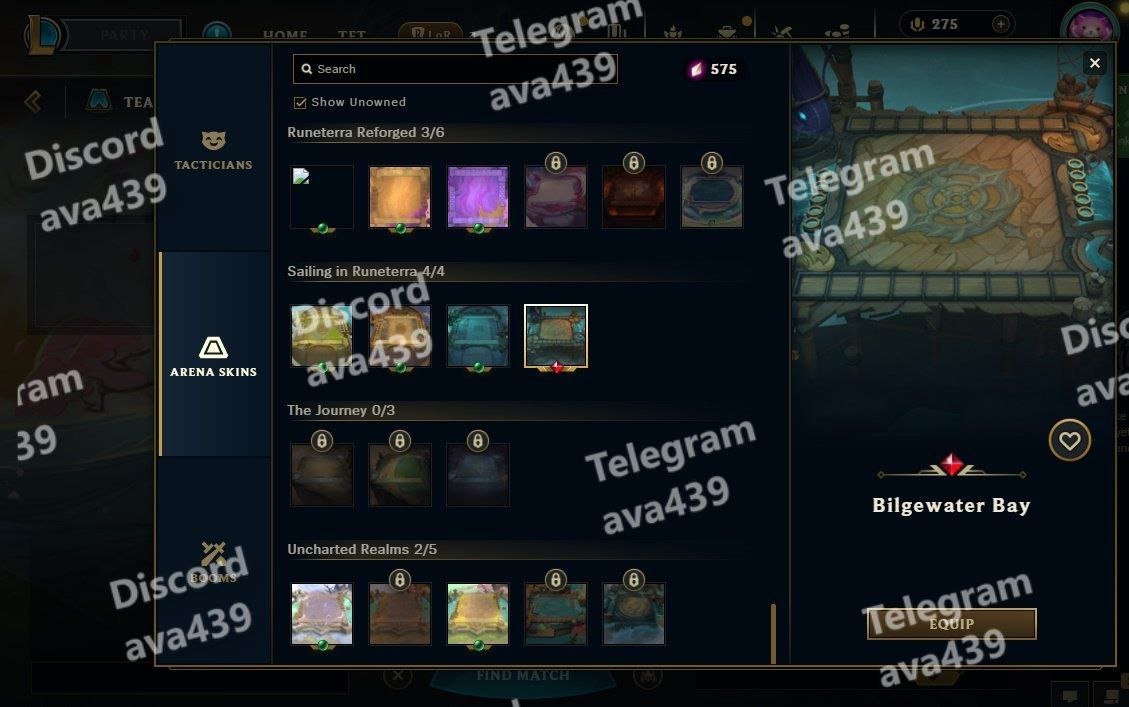Open the Tacticians section
The image size is (1129, 707).
point(213,150)
